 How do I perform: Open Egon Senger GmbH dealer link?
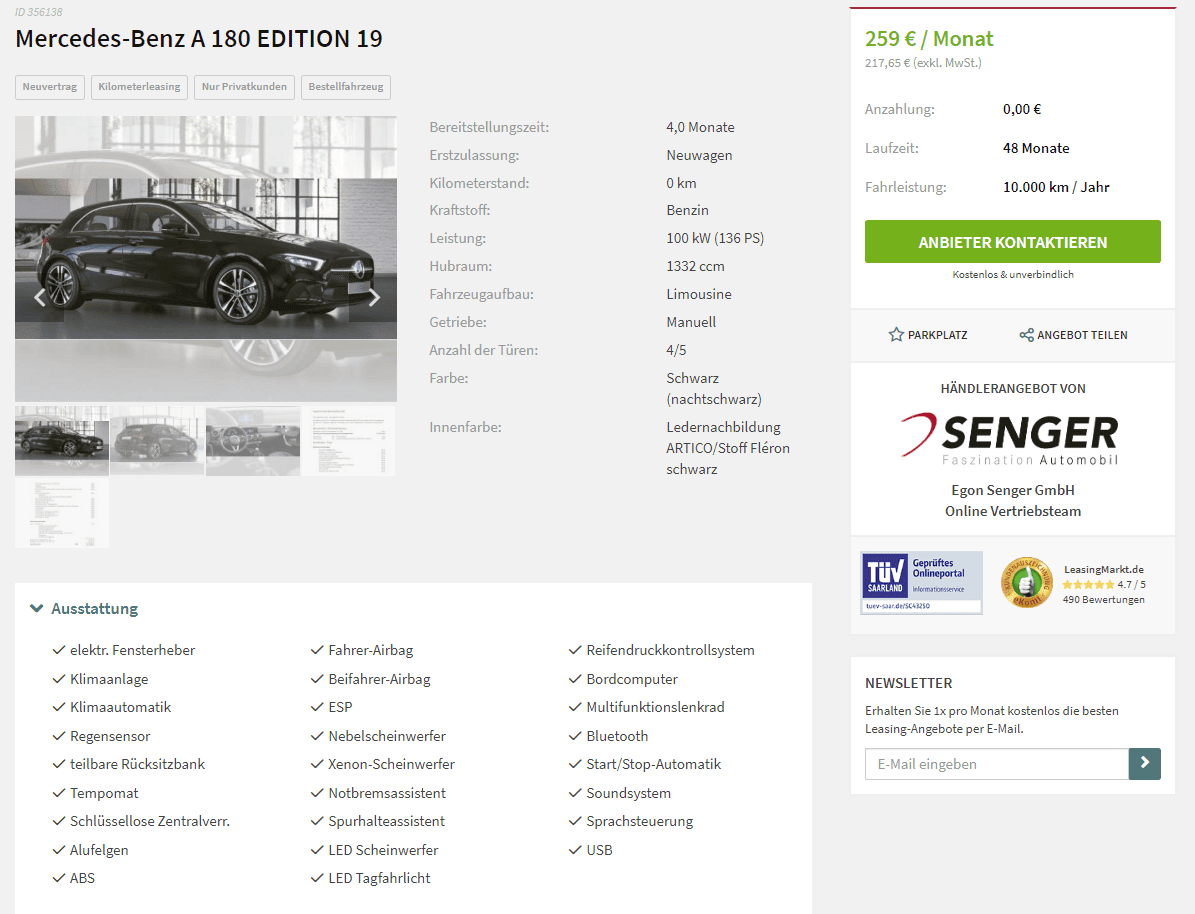point(1013,490)
